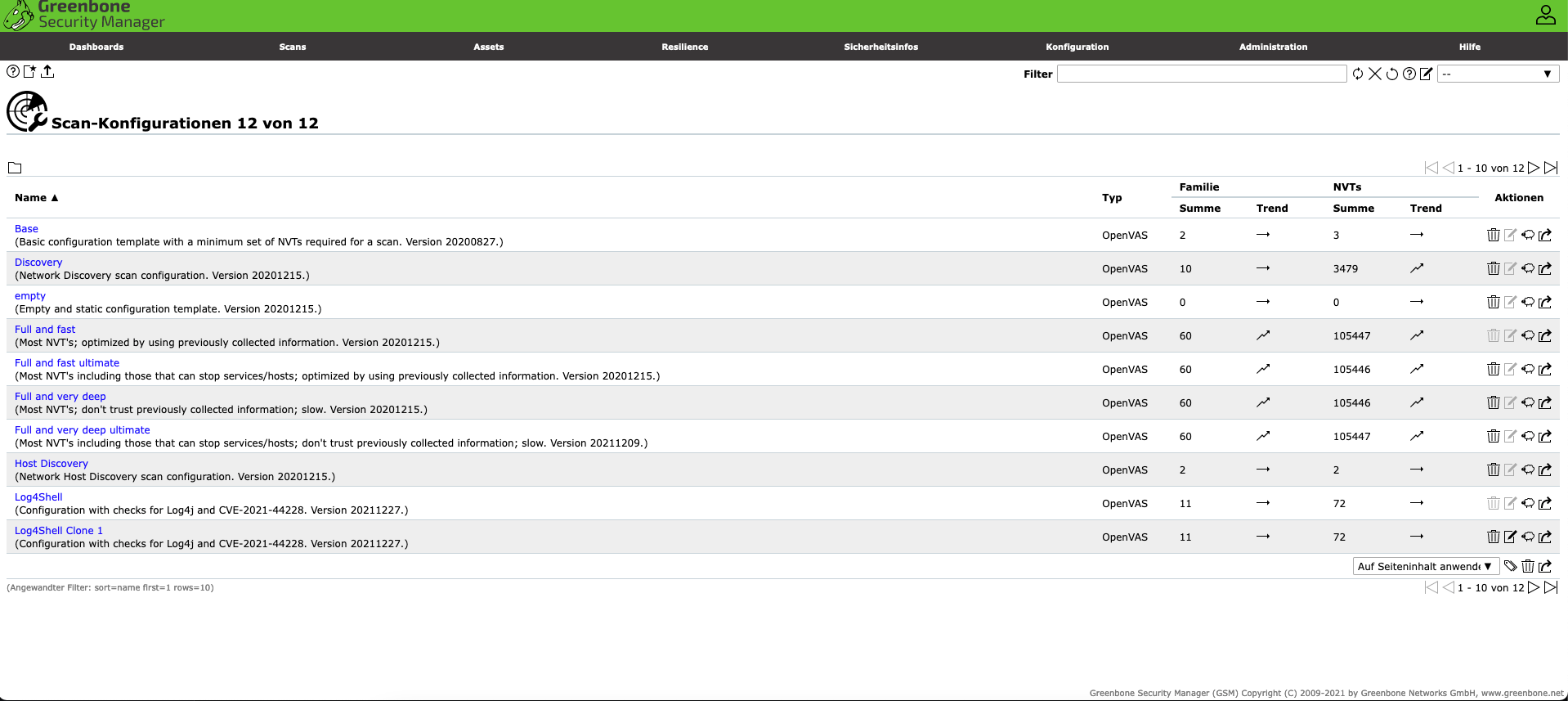Focus the Filter text field
This screenshot has height=701, width=1568.
tap(1202, 74)
